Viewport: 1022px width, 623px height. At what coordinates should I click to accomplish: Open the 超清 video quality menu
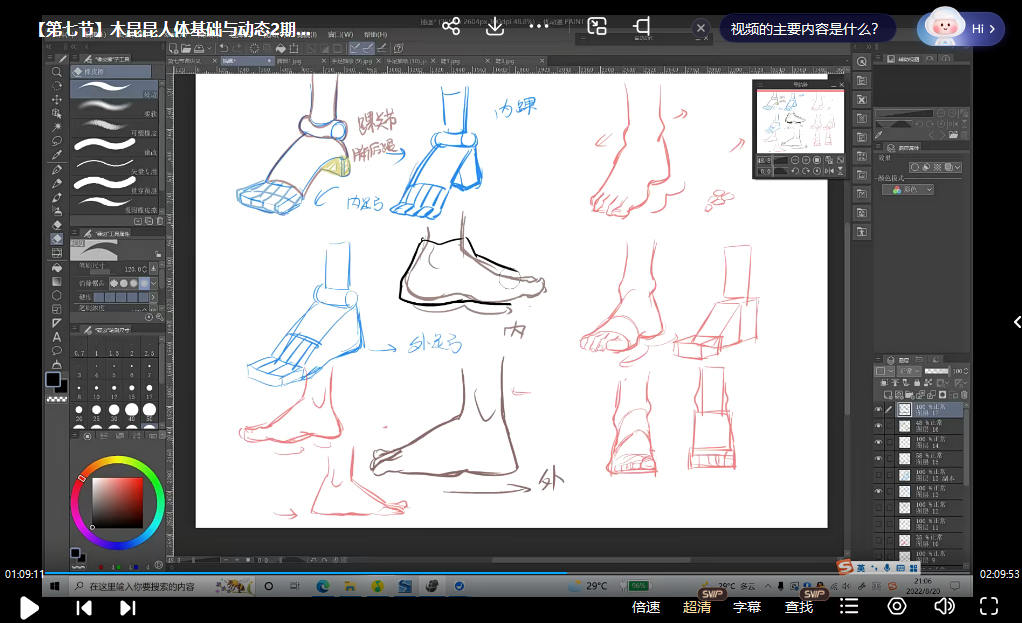tap(697, 606)
